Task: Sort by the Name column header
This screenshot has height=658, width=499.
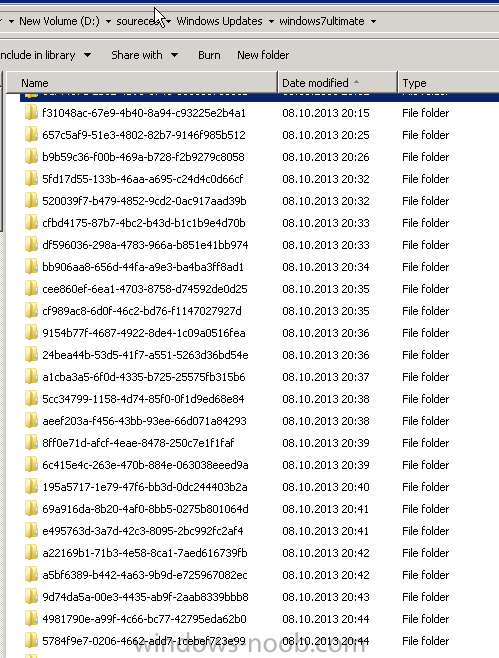Action: point(142,83)
